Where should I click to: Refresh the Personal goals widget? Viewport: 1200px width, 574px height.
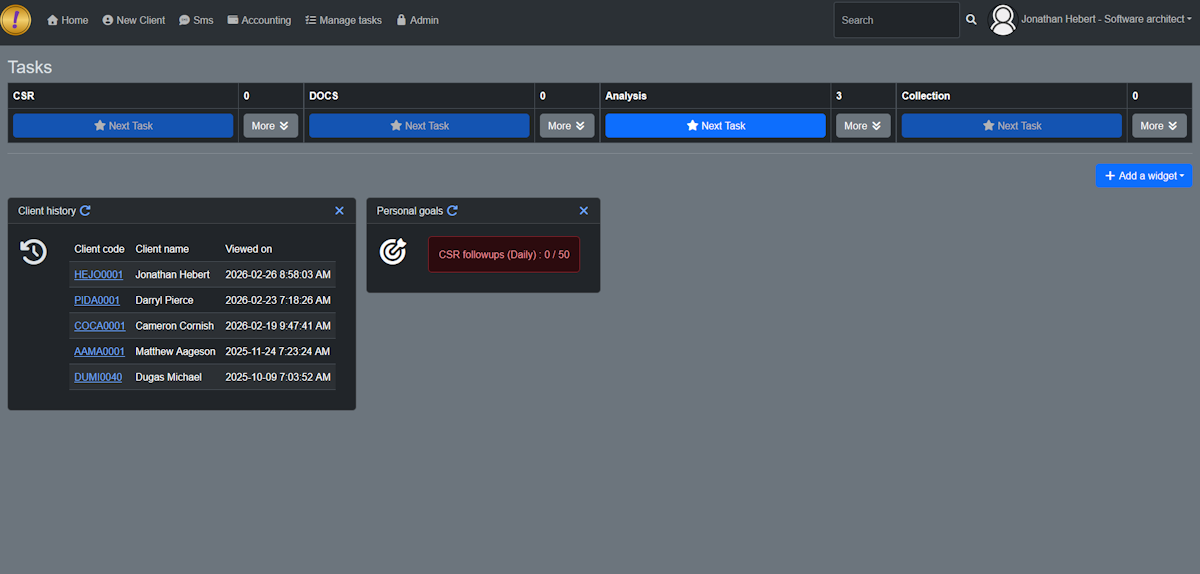pyautogui.click(x=452, y=211)
